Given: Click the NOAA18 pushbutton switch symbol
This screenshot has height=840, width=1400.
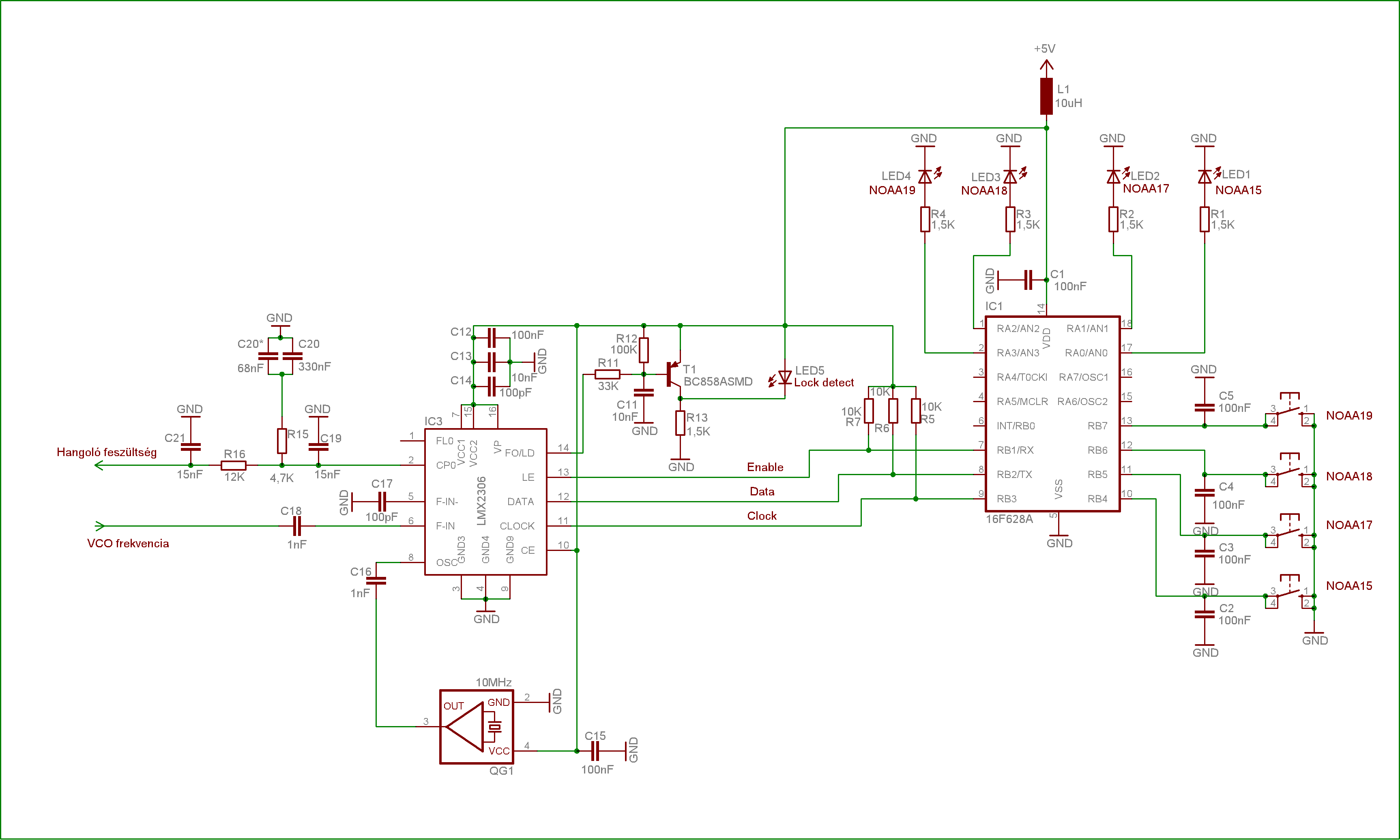Looking at the screenshot, I should [1290, 473].
